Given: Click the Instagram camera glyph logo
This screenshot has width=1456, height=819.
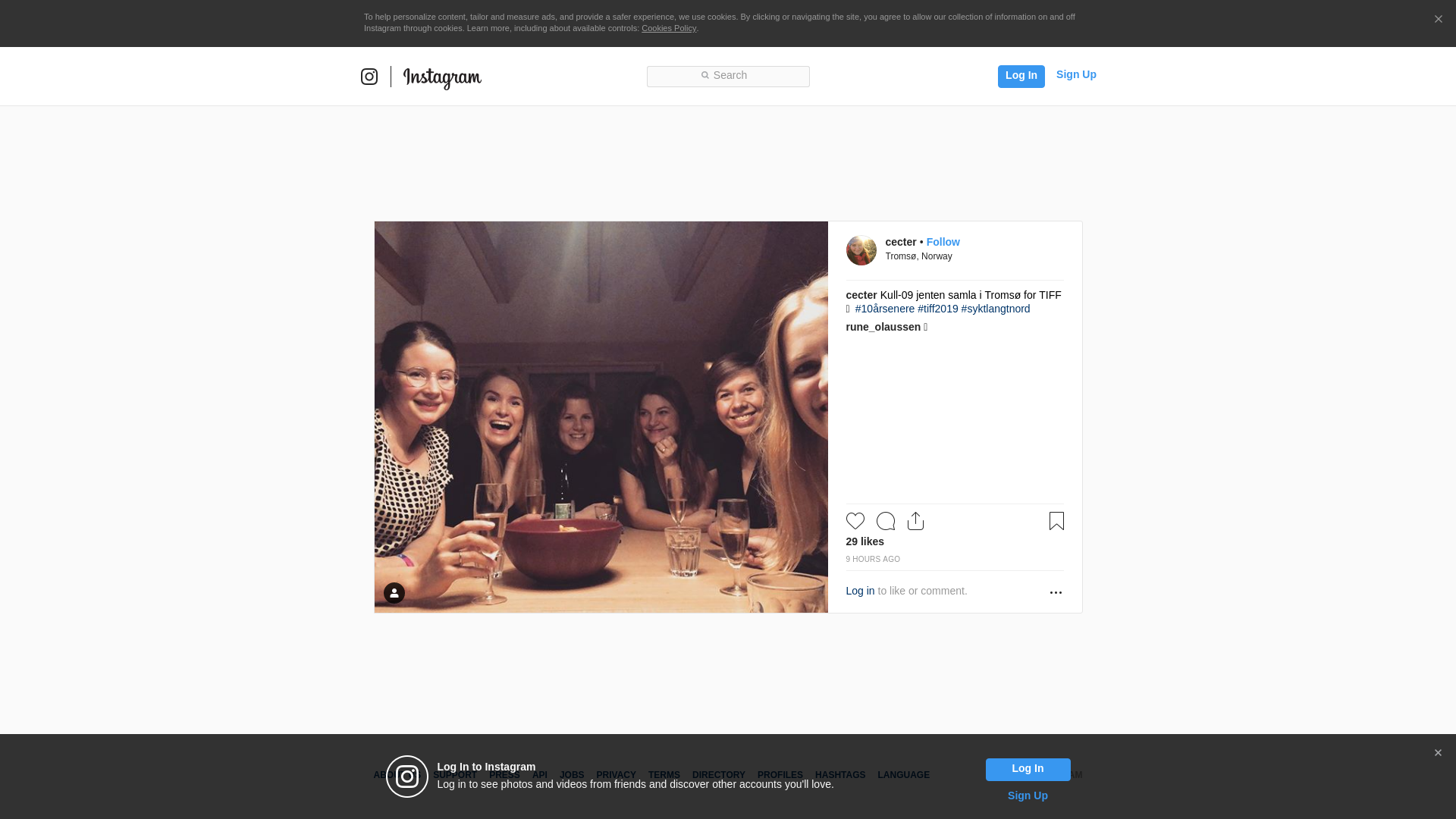Looking at the screenshot, I should pos(369,77).
